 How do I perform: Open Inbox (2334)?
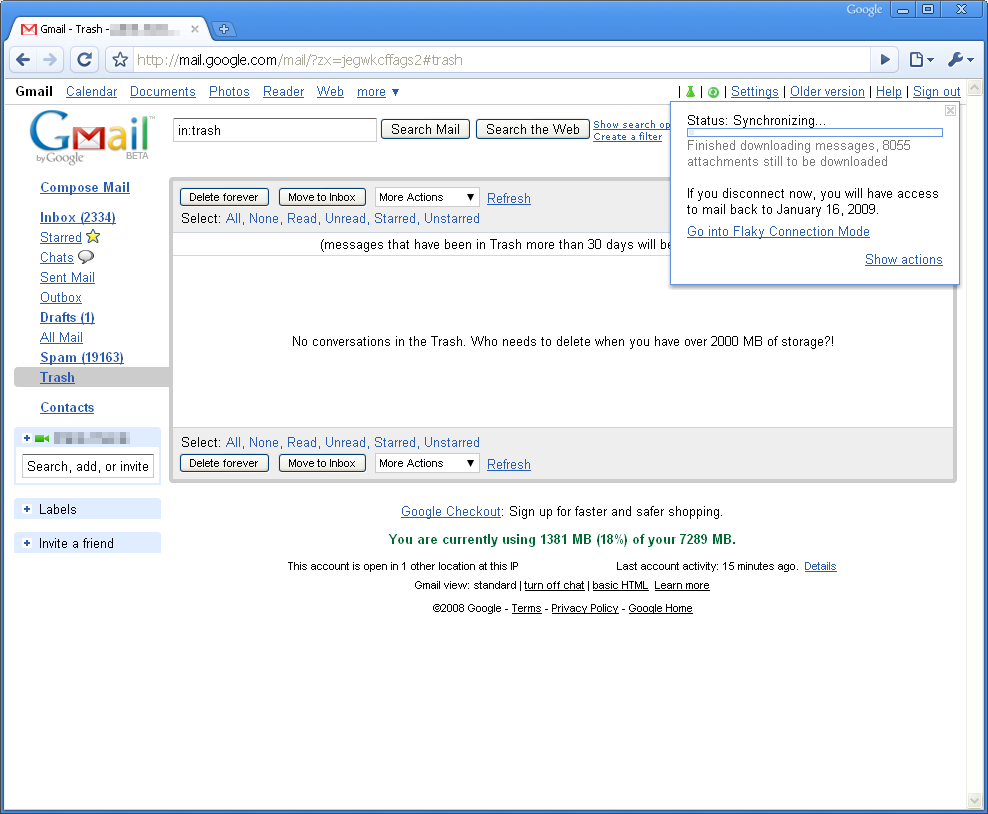(78, 217)
